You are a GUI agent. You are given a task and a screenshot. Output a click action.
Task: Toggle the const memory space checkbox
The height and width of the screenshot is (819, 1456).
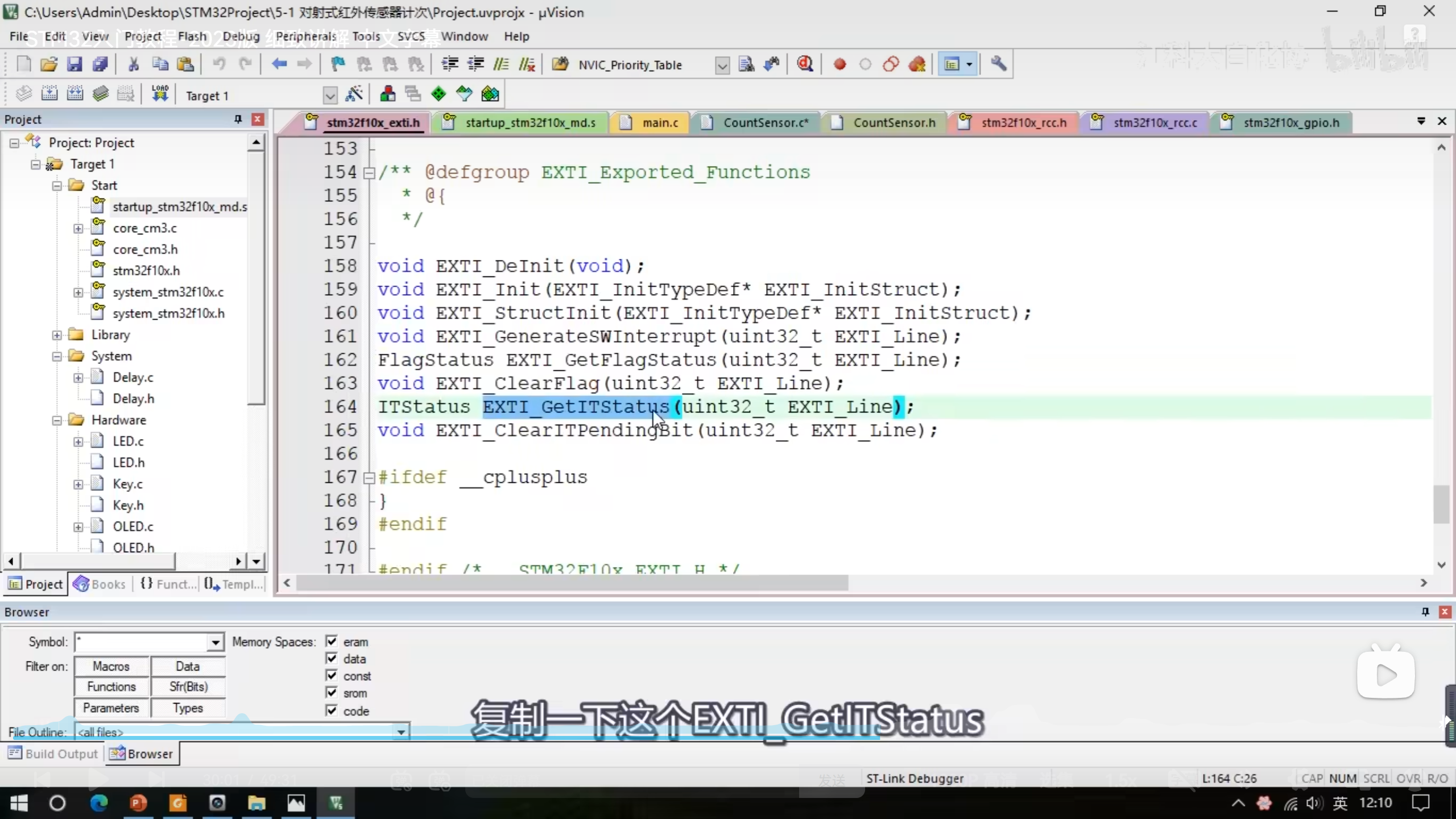pos(332,676)
